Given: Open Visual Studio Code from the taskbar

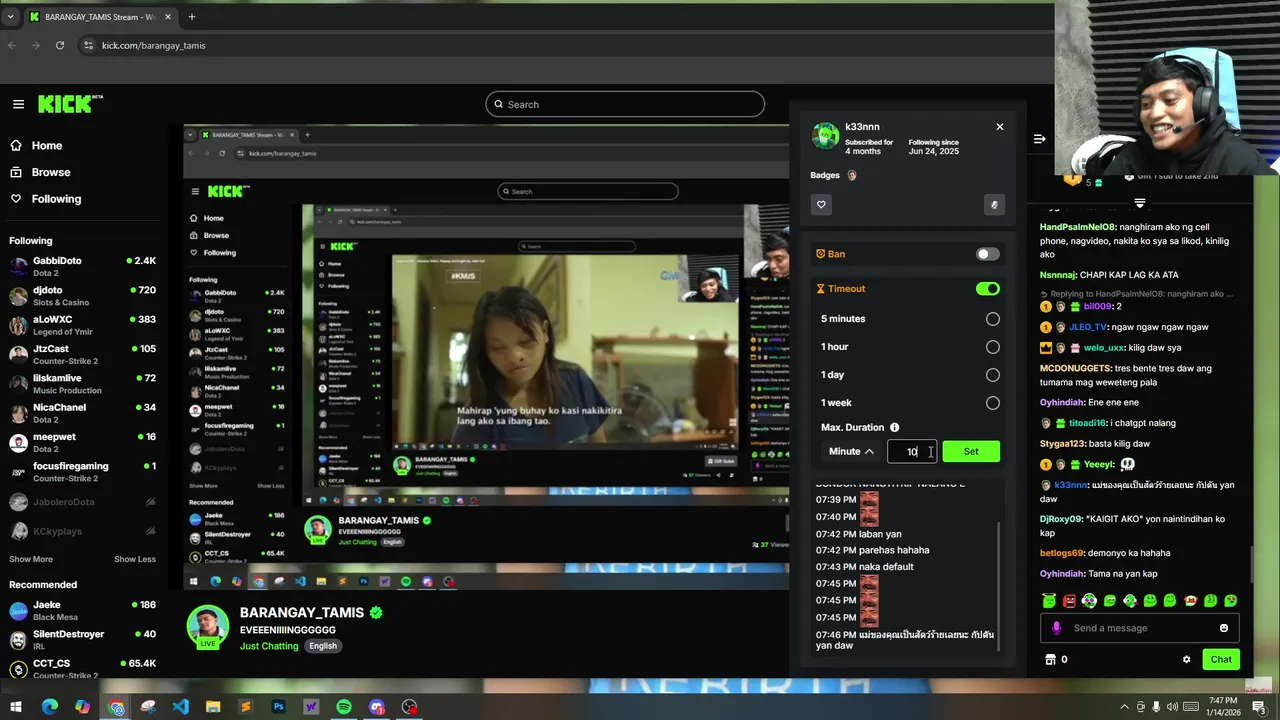Looking at the screenshot, I should 180,707.
